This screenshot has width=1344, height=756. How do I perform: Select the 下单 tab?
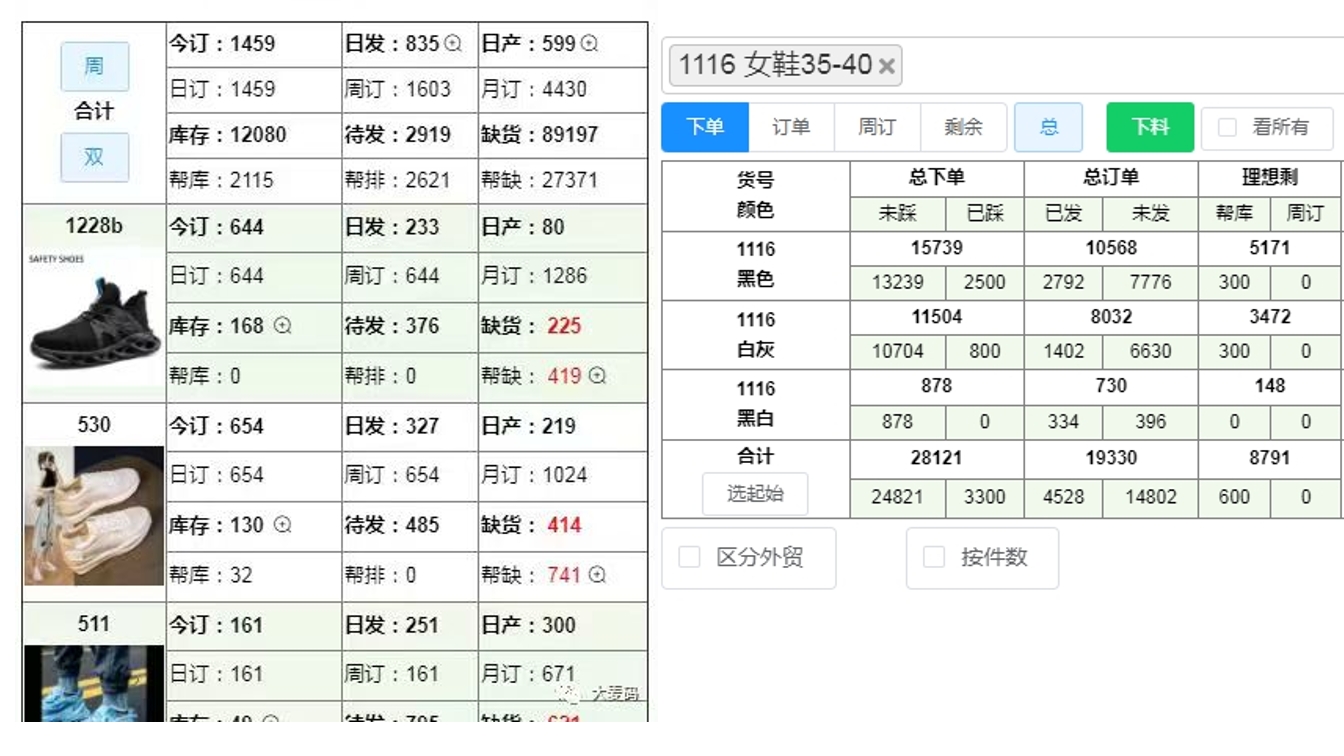pyautogui.click(x=705, y=127)
